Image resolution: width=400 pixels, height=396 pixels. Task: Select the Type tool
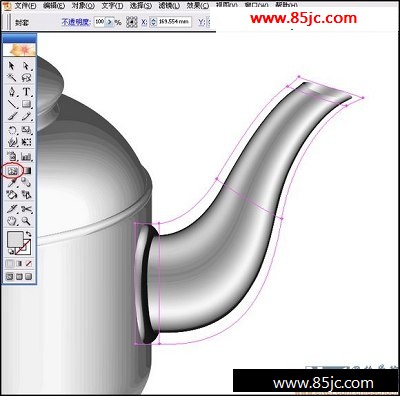(x=27, y=92)
